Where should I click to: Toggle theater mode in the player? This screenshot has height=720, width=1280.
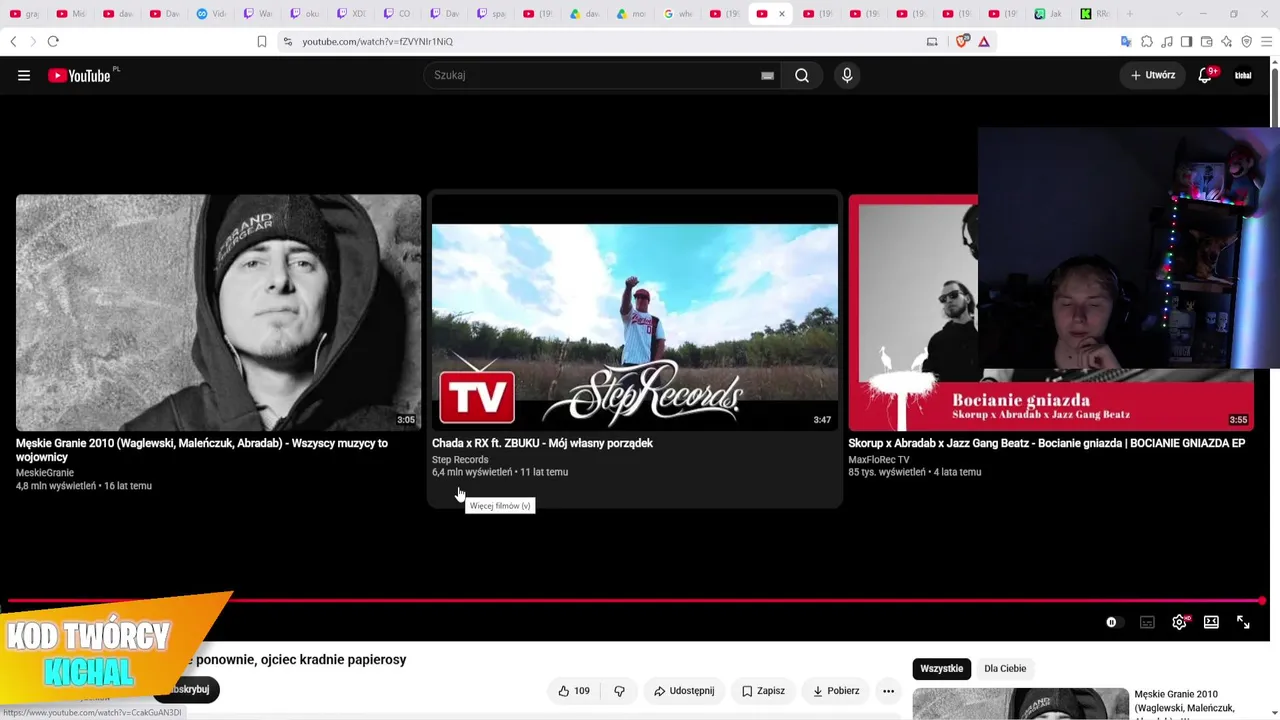click(x=1211, y=622)
